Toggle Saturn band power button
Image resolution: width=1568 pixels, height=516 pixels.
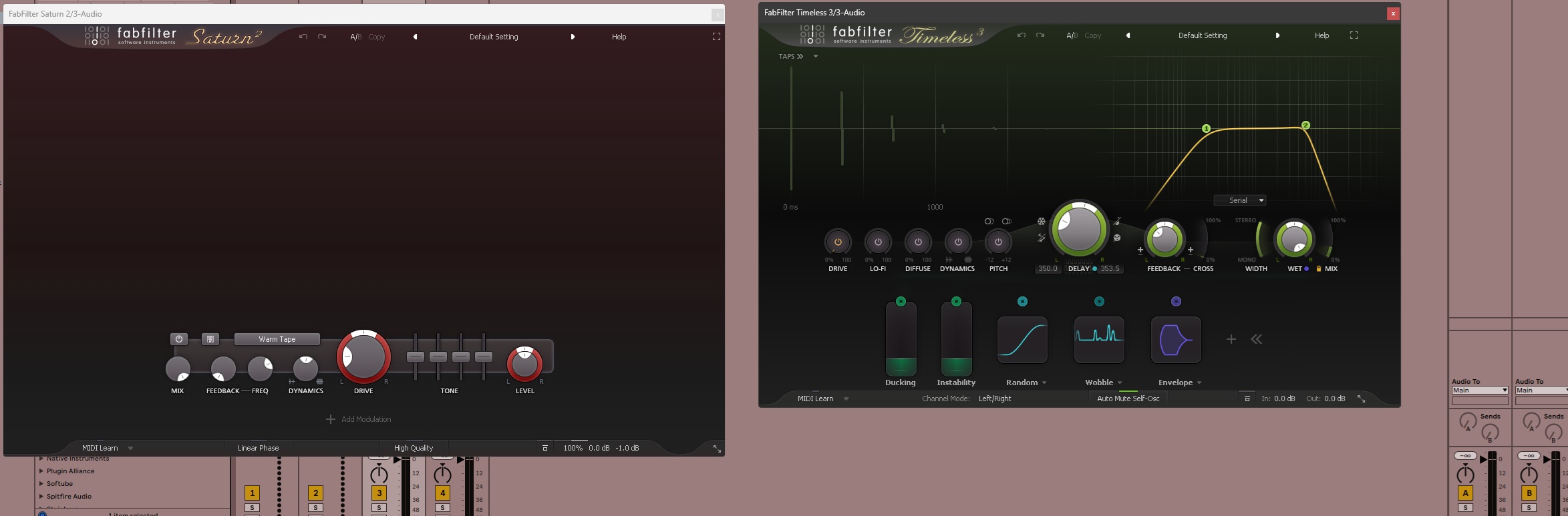point(178,339)
